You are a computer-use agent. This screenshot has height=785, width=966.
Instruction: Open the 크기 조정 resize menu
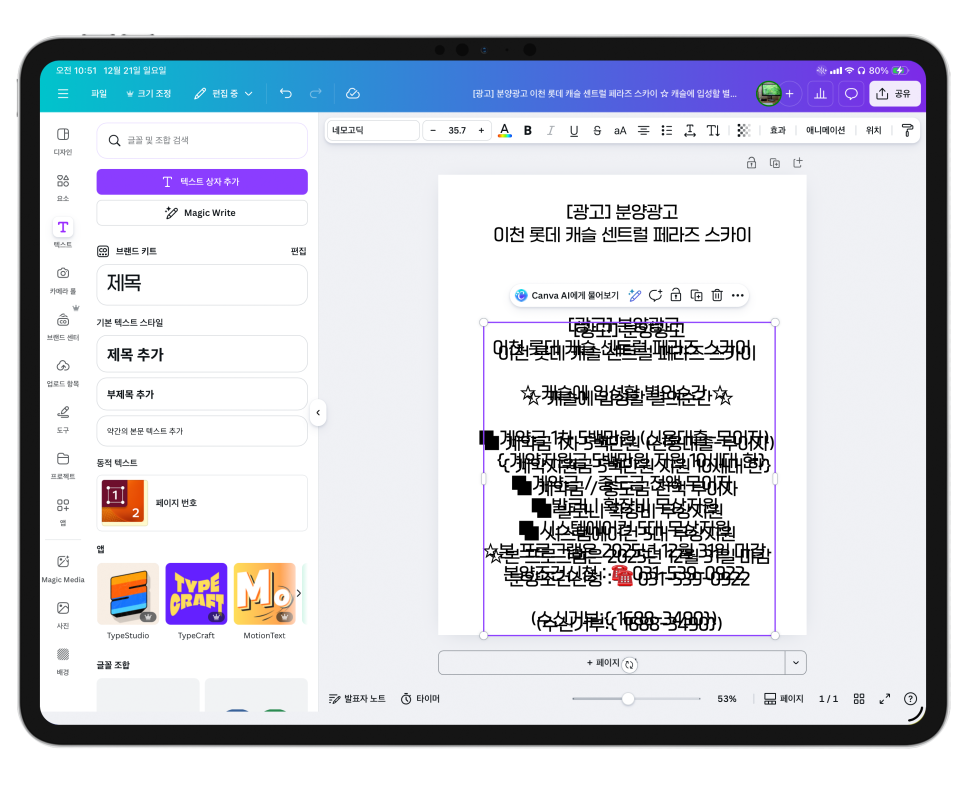pyautogui.click(x=148, y=94)
